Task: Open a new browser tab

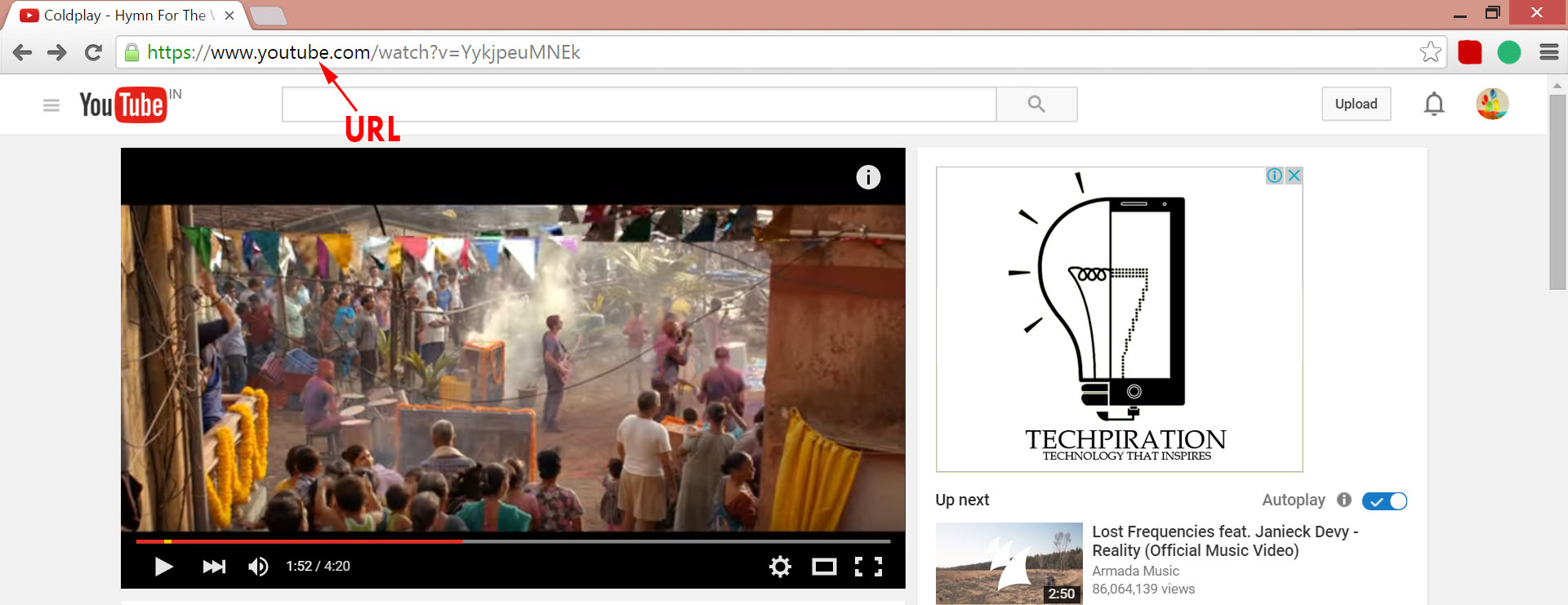Action: [x=267, y=16]
